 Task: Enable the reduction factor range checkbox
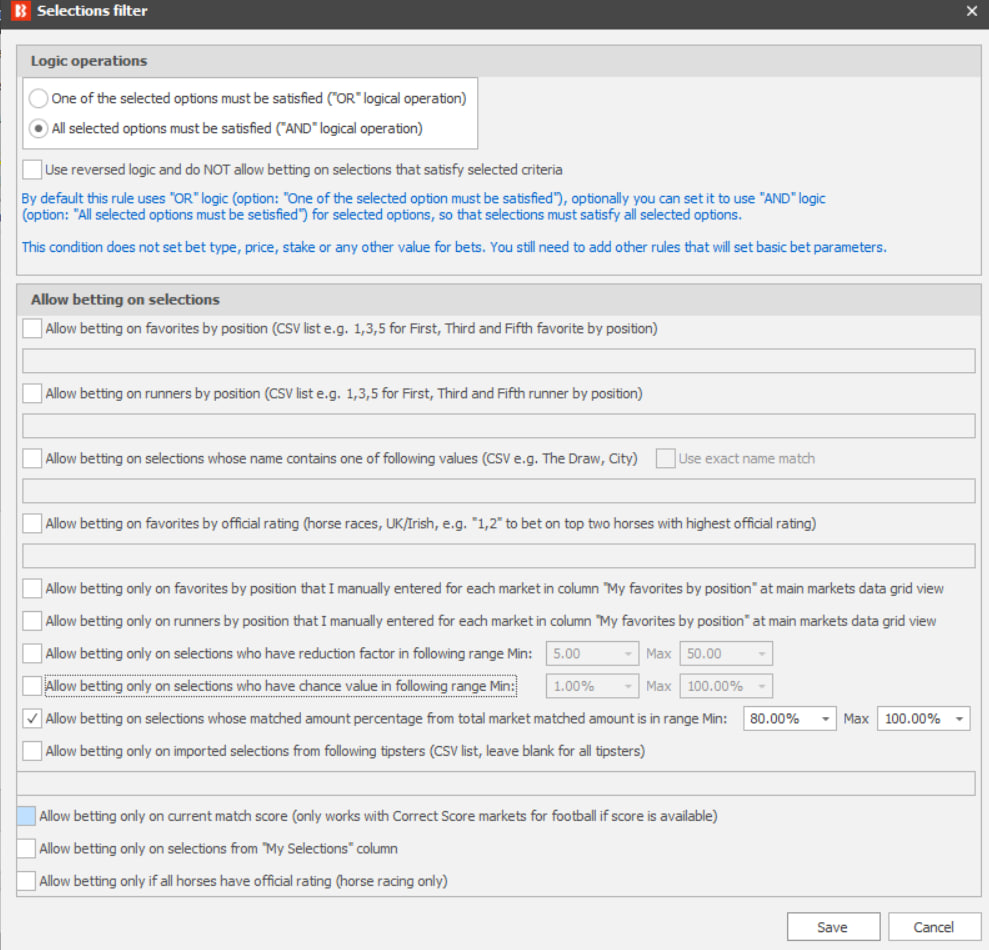point(32,654)
